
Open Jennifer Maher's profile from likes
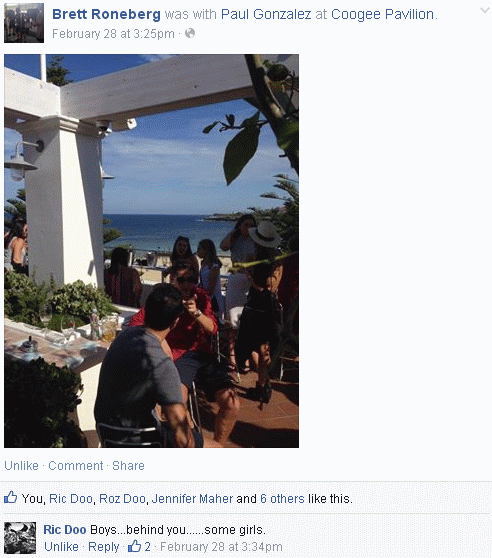192,499
